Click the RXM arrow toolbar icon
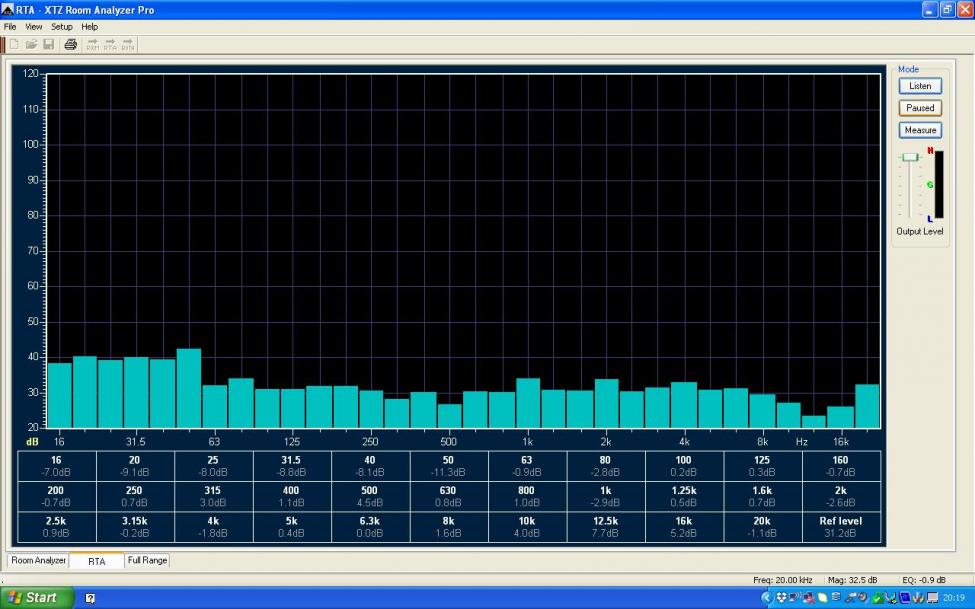 pos(92,44)
